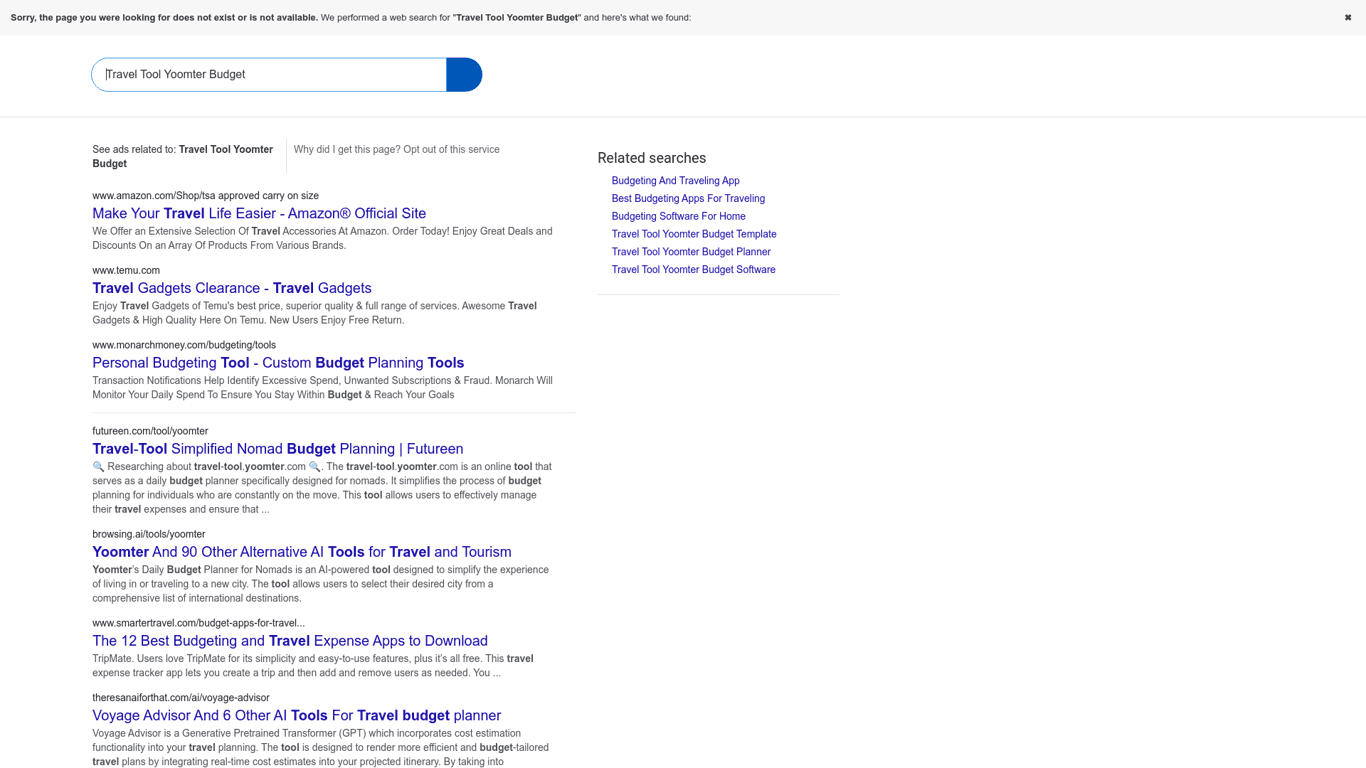
Task: Click the browsing.ai/tools/yoomter URL text
Action: coord(149,534)
